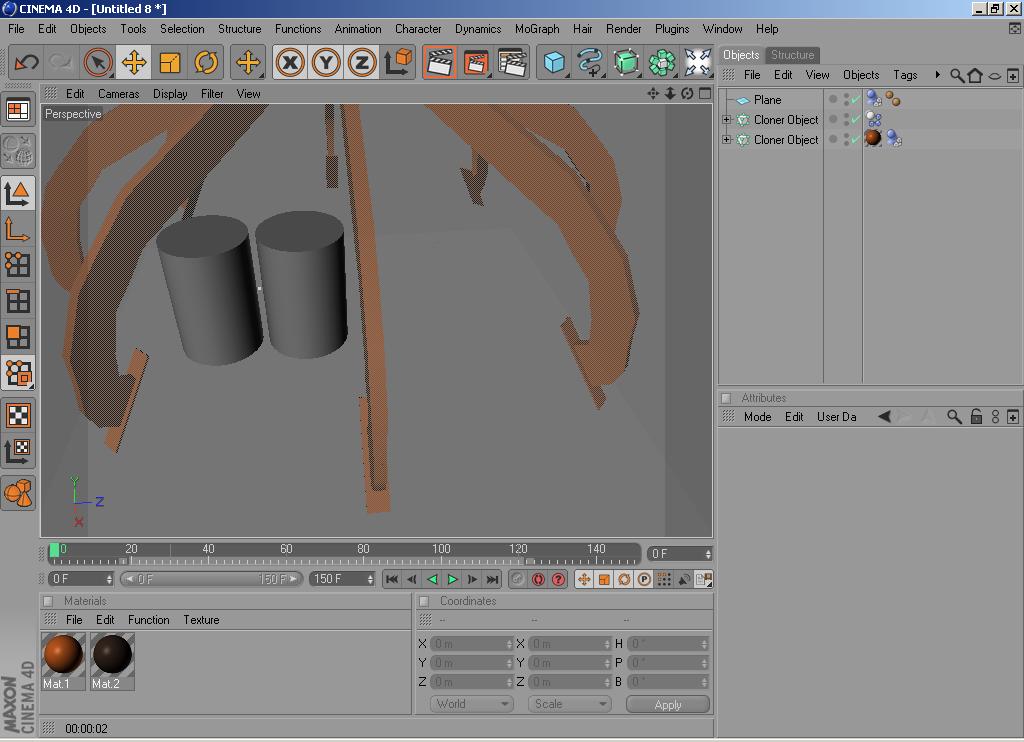Viewport: 1024px width, 742px height.
Task: Open the Scale dropdown in Coordinates
Action: [569, 704]
